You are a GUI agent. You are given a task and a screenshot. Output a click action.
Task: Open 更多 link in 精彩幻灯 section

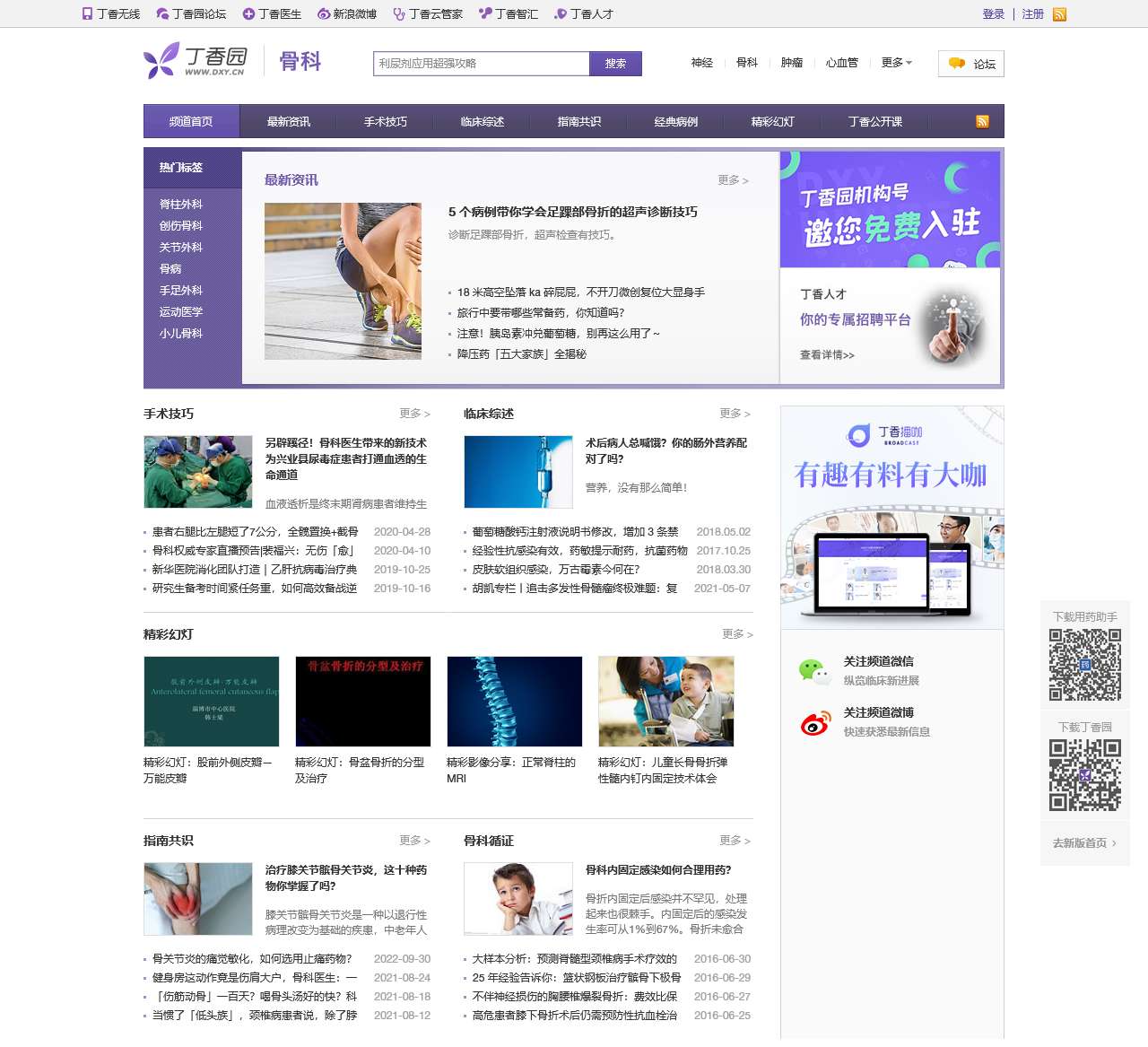pyautogui.click(x=737, y=634)
